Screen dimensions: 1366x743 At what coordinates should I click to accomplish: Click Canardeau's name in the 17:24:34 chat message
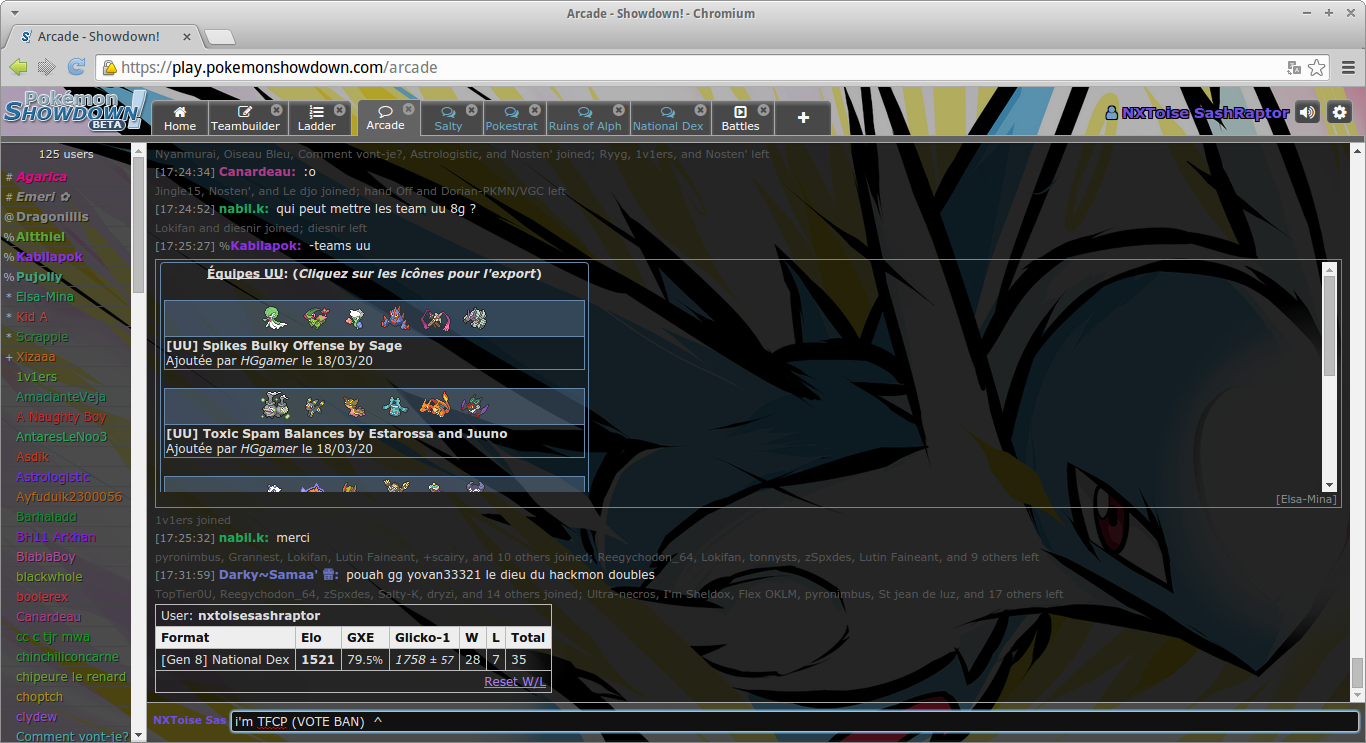257,172
